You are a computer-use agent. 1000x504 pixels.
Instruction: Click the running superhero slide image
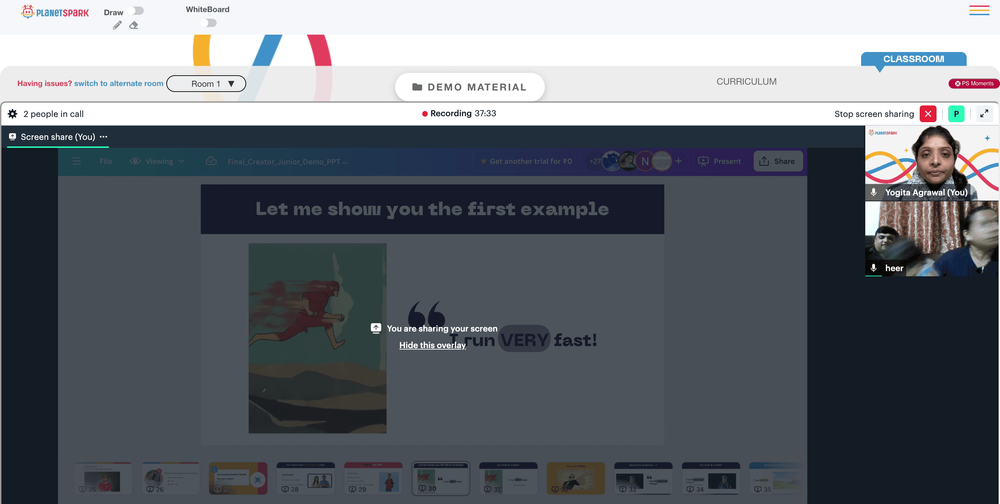(318, 338)
